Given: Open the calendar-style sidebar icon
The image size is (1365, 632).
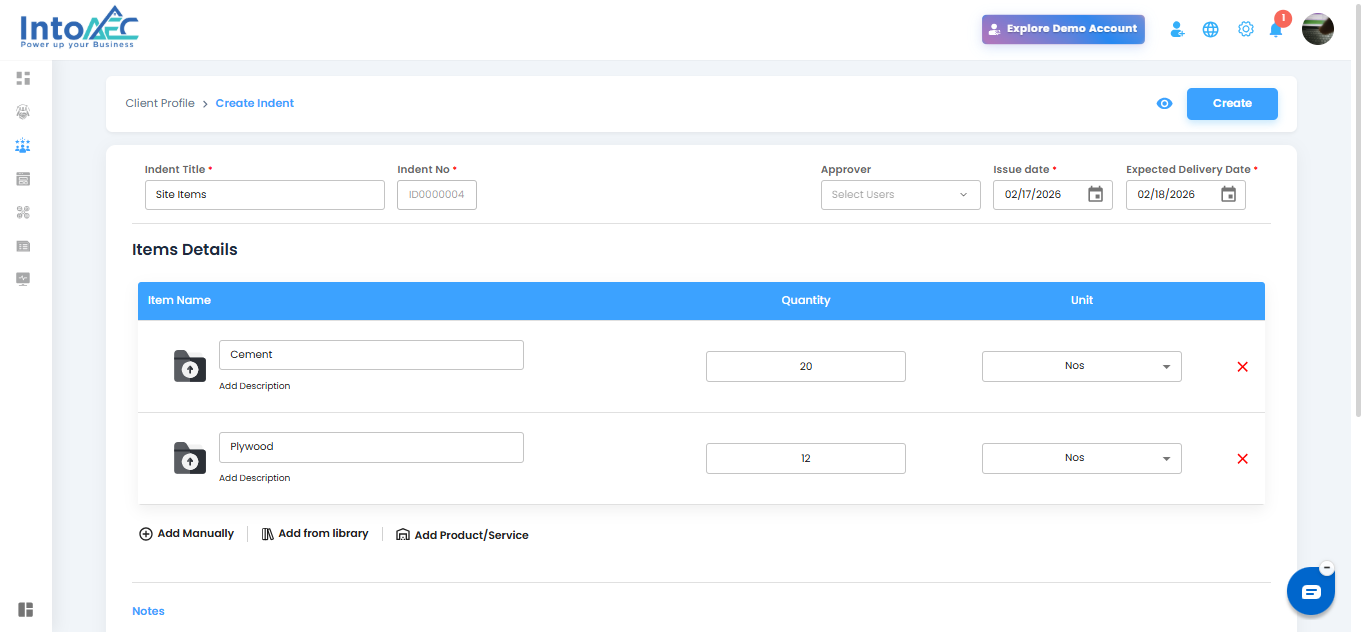Looking at the screenshot, I should [x=23, y=179].
